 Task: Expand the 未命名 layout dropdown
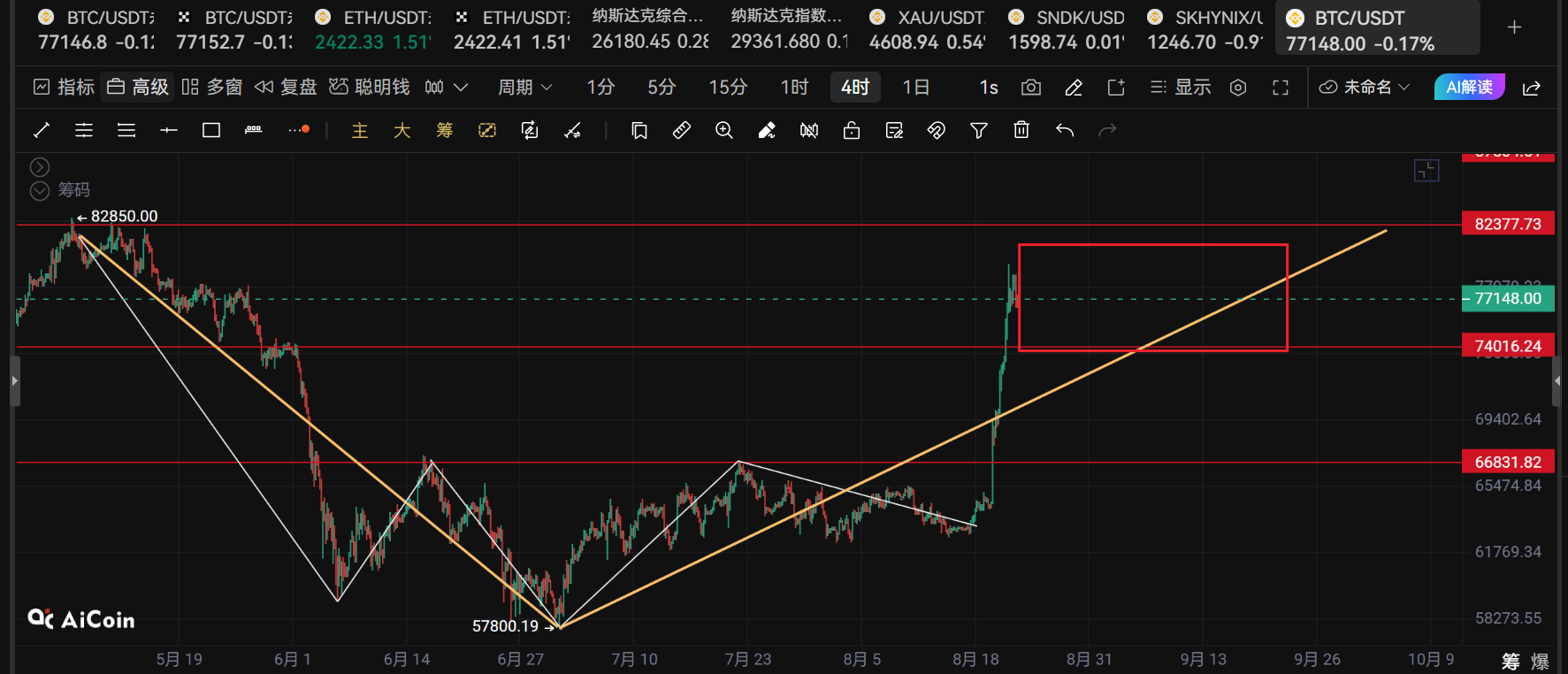[x=1364, y=87]
